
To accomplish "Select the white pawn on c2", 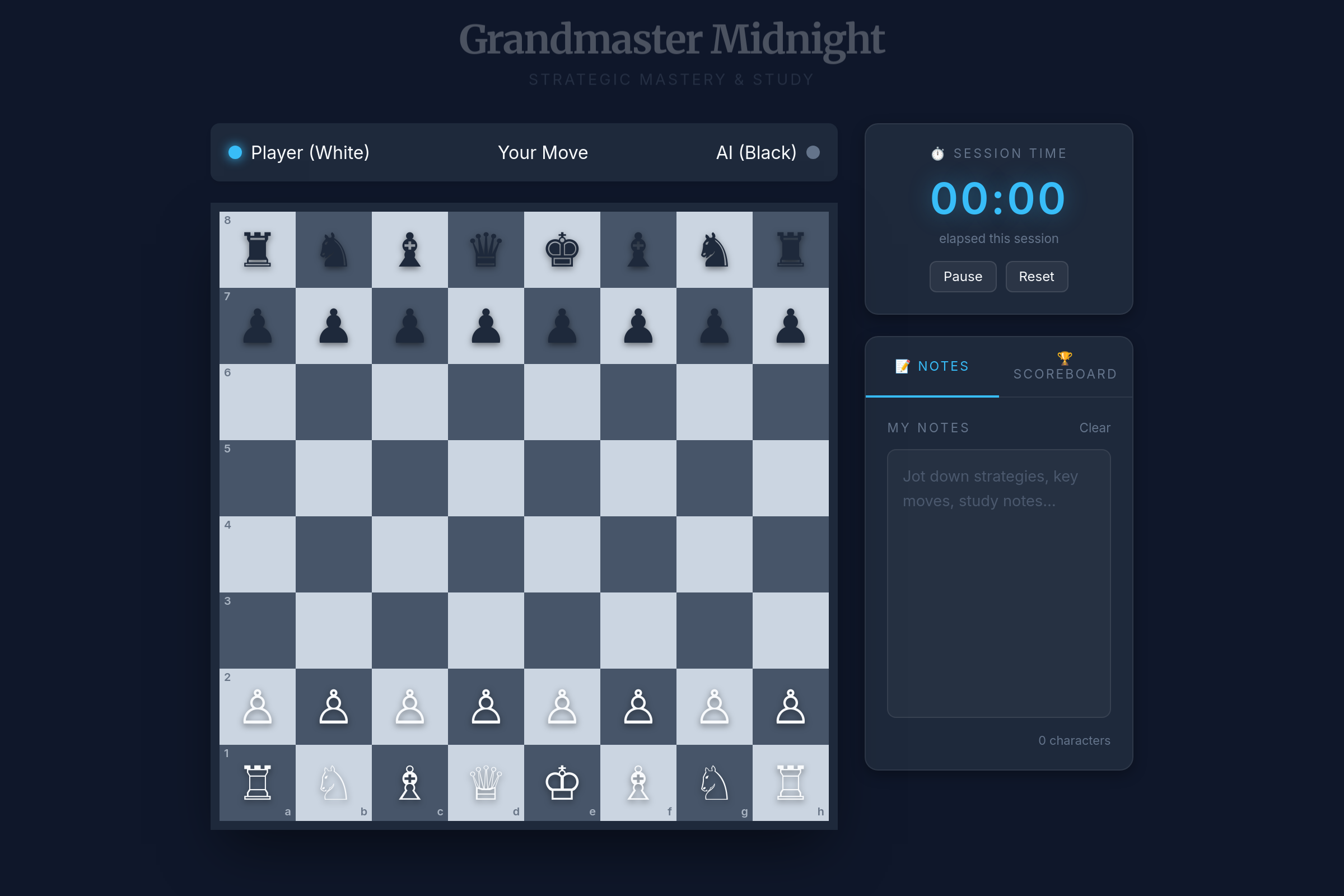I will tap(410, 707).
